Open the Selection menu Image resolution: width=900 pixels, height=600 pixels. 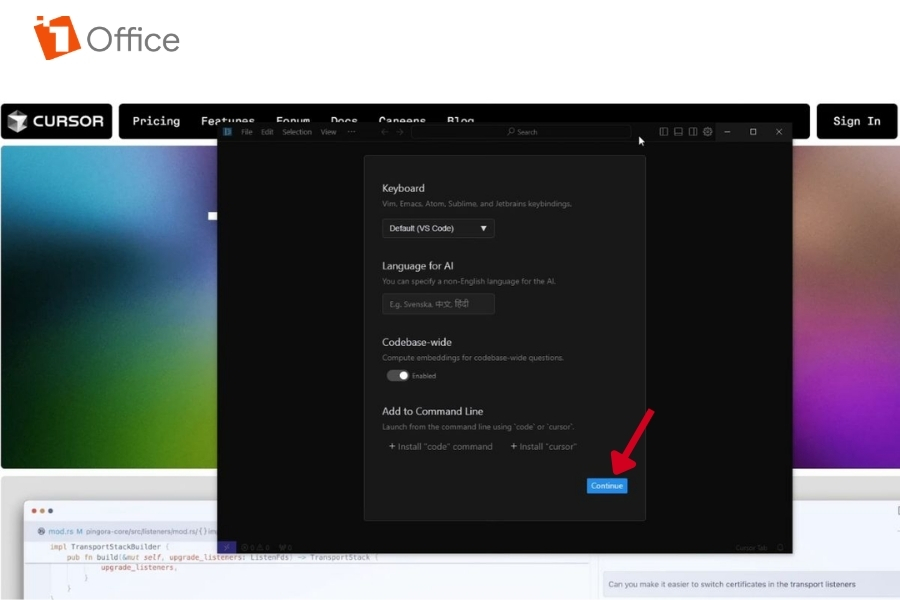pos(297,132)
